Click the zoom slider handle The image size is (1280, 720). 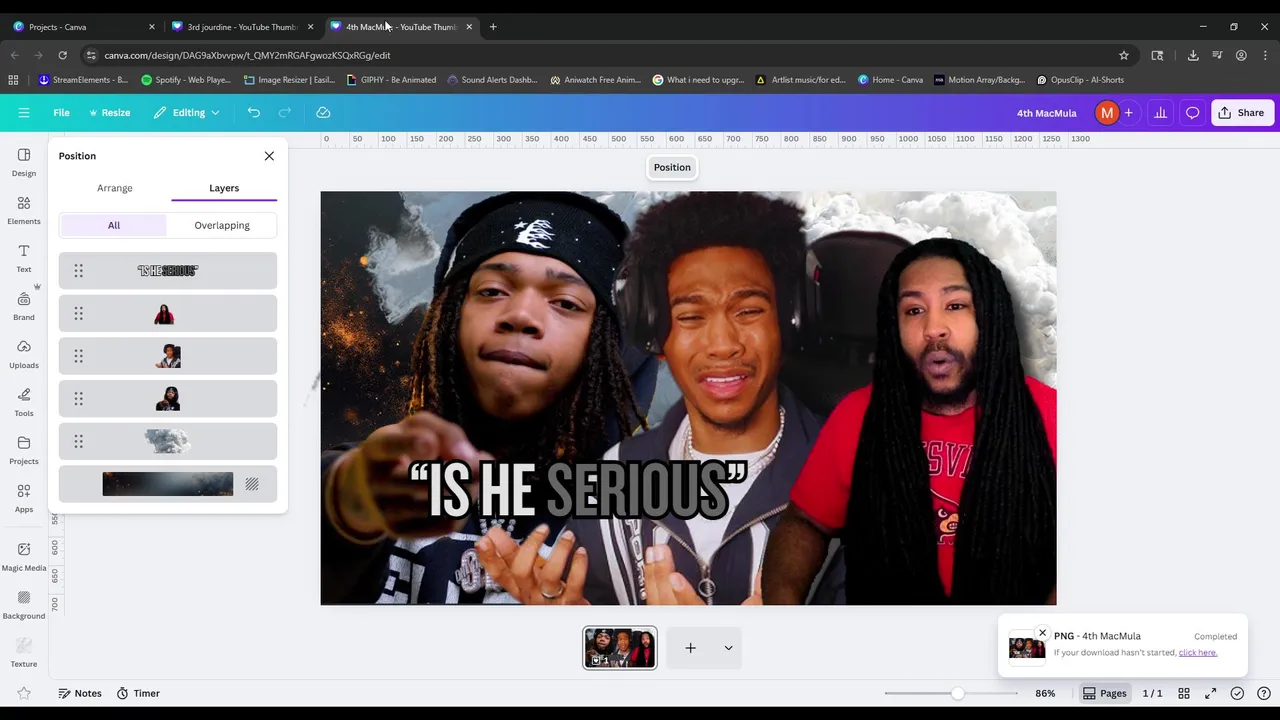tap(957, 693)
